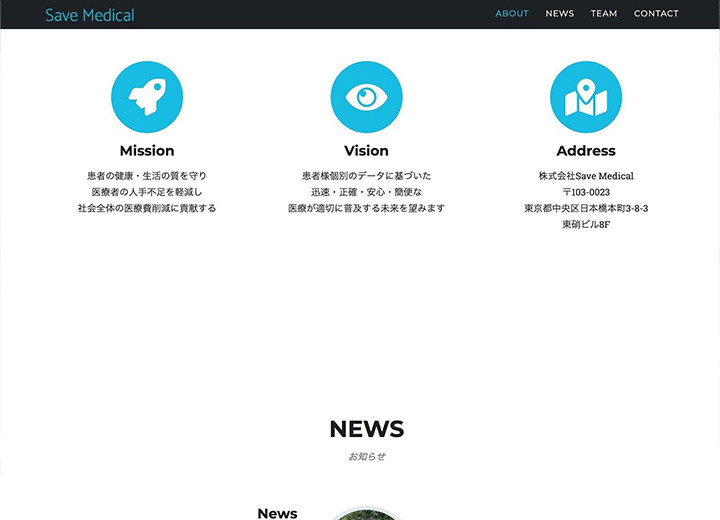
Task: Click the Save Medical logo in header
Action: click(90, 14)
